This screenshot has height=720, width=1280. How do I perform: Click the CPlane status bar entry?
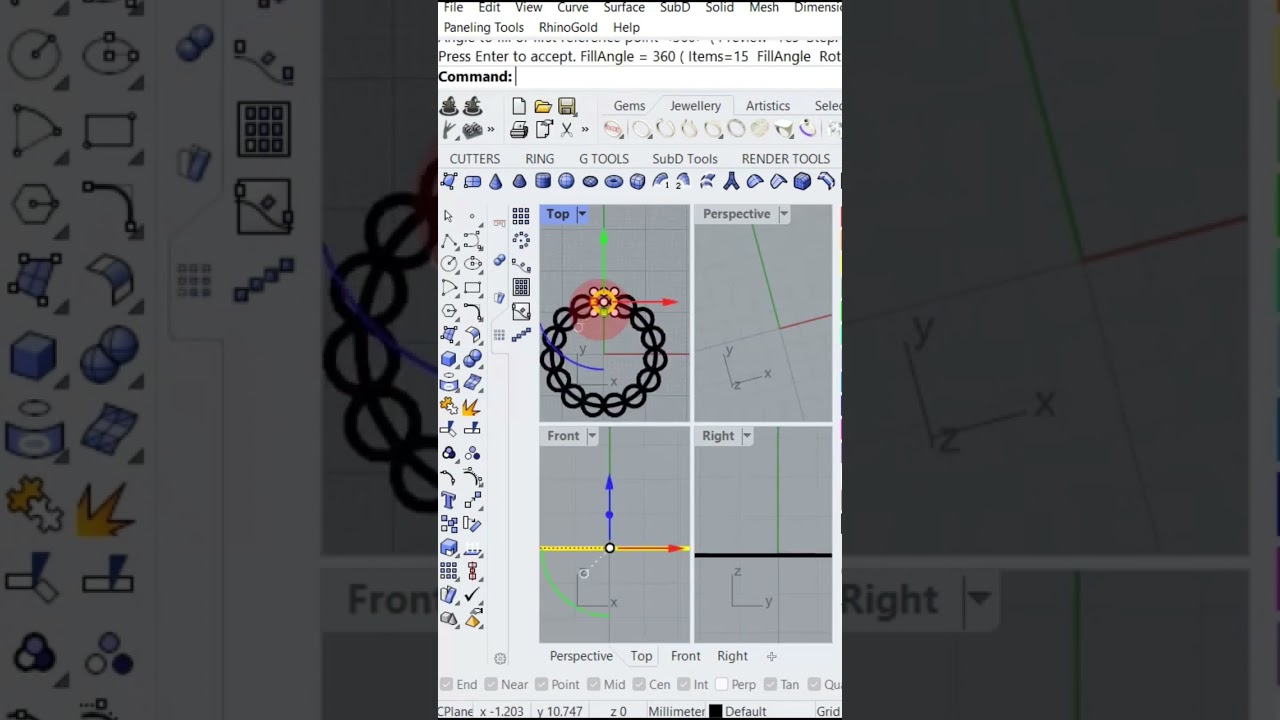click(x=455, y=711)
